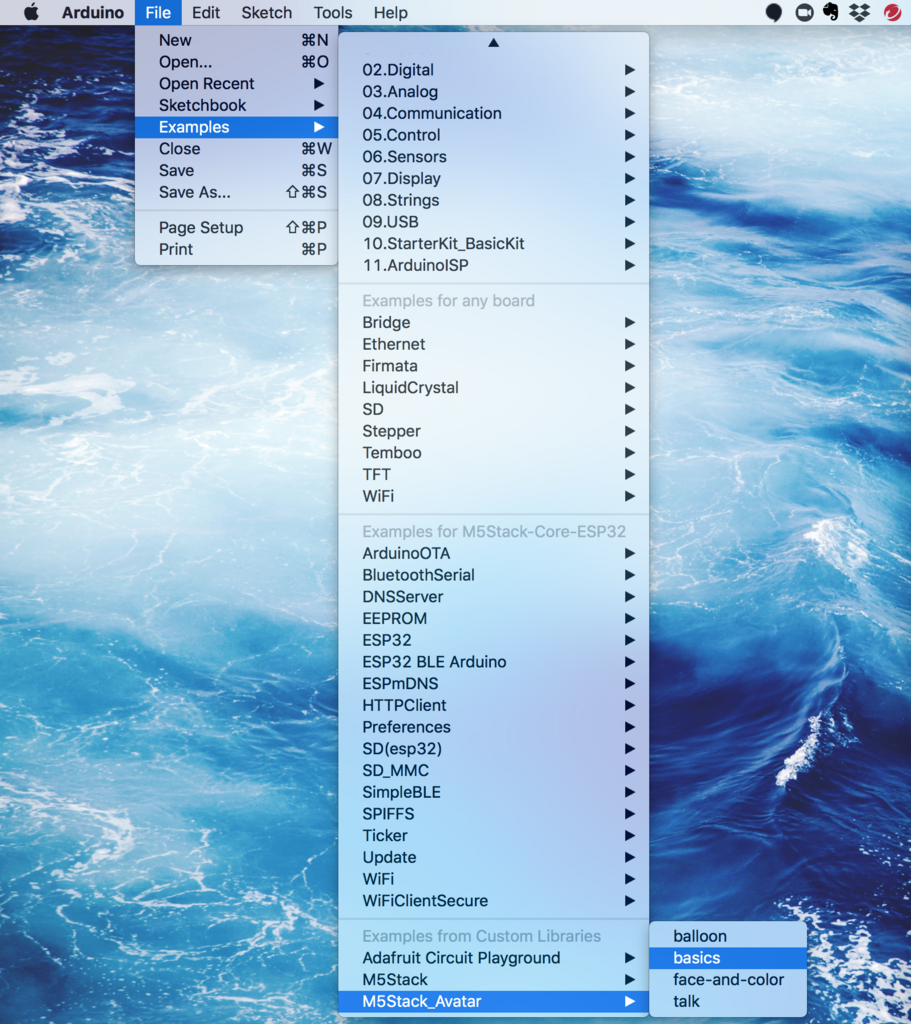Open the balloon example sketch

coord(728,936)
